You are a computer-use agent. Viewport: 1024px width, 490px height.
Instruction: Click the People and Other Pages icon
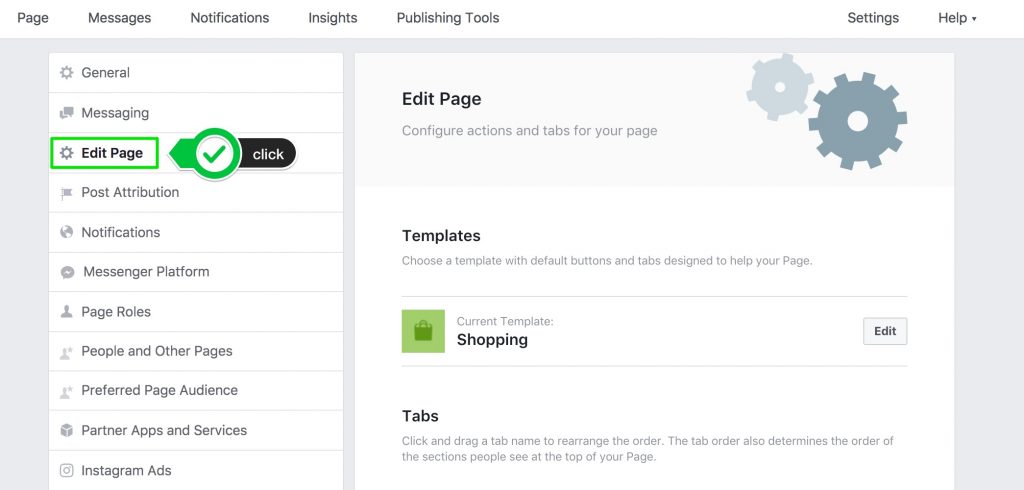click(x=67, y=351)
